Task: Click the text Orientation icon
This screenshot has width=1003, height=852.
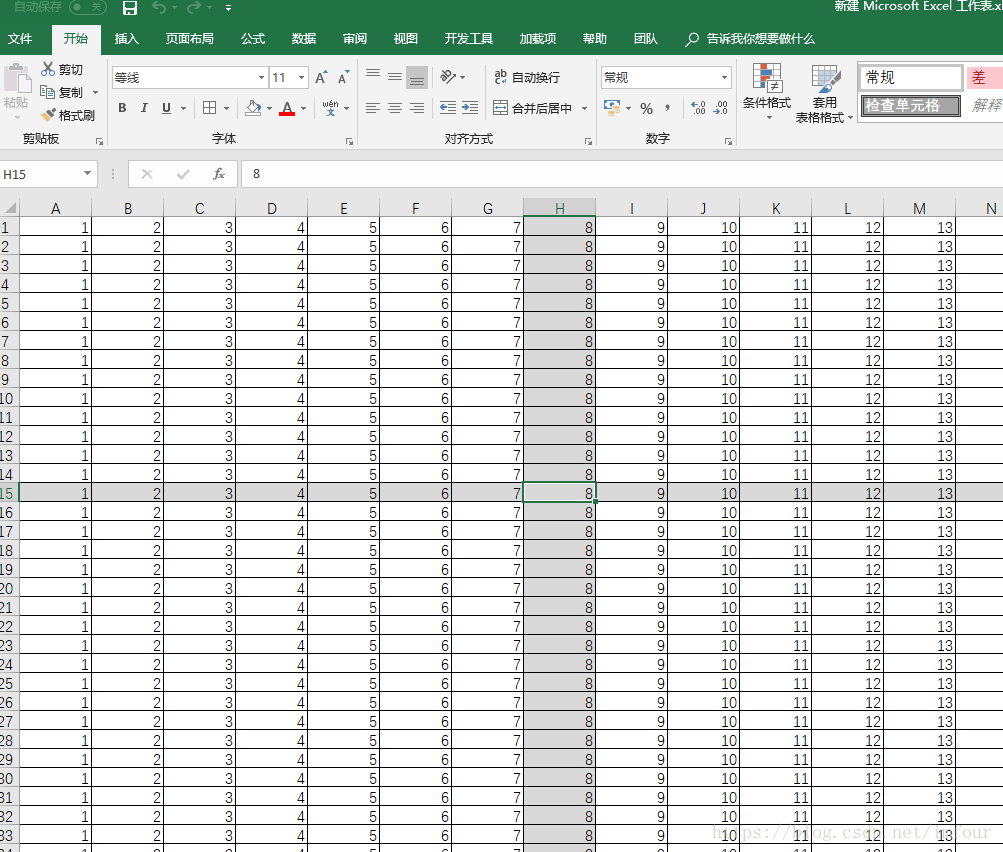Action: [x=448, y=77]
